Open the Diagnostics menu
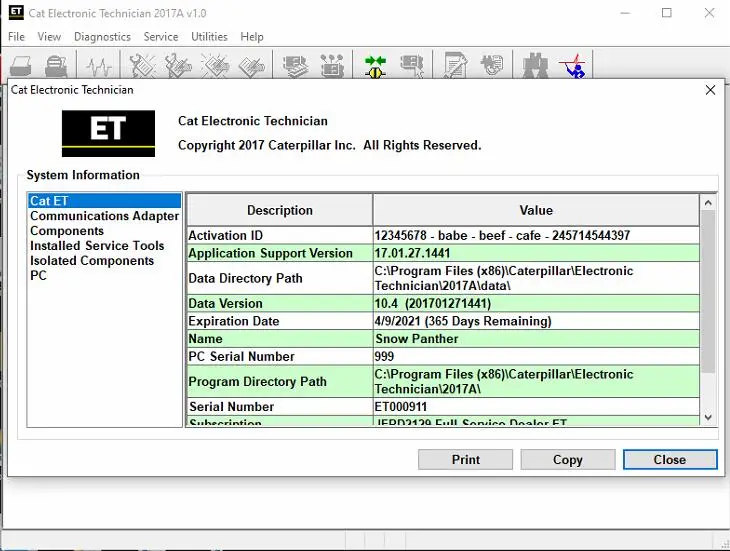 click(102, 37)
